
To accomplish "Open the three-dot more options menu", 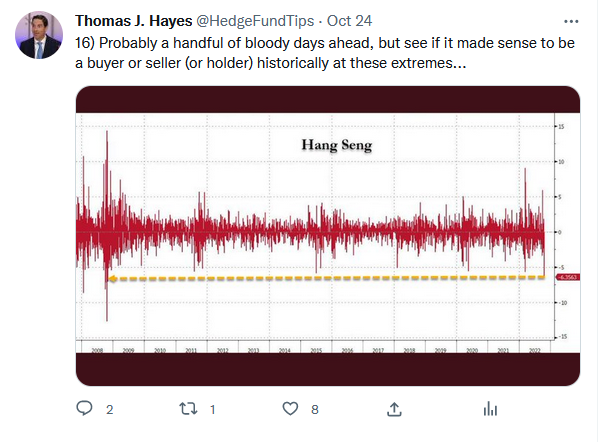I will [x=571, y=21].
